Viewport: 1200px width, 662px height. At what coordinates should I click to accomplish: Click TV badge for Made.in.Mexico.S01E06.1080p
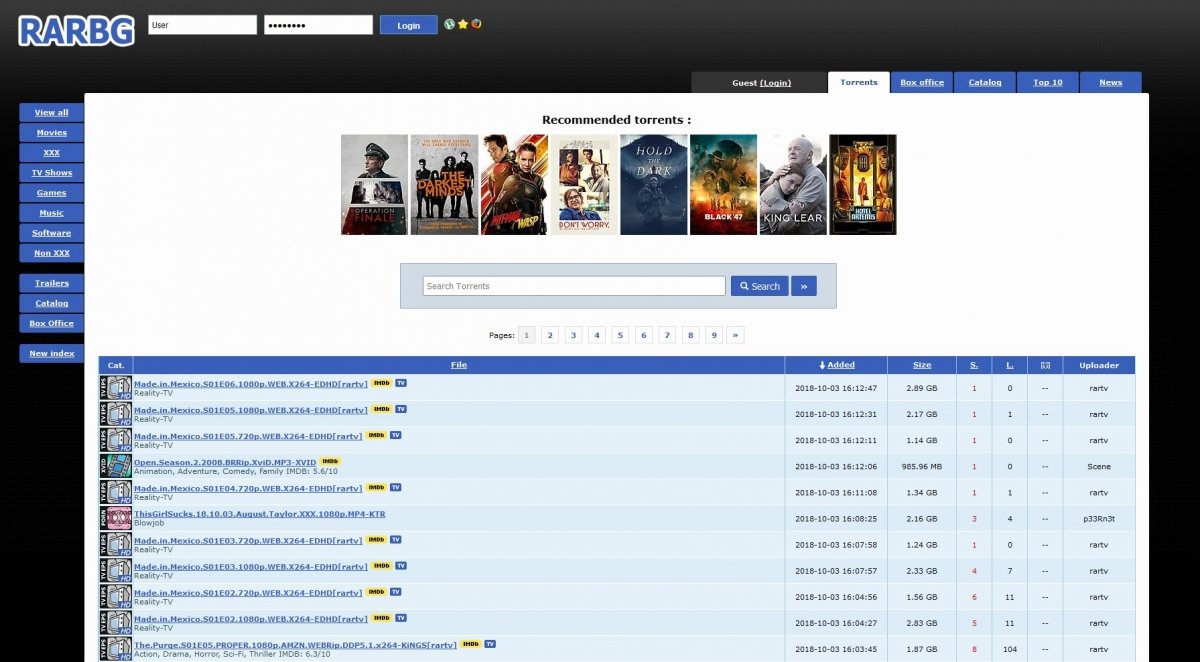point(401,383)
